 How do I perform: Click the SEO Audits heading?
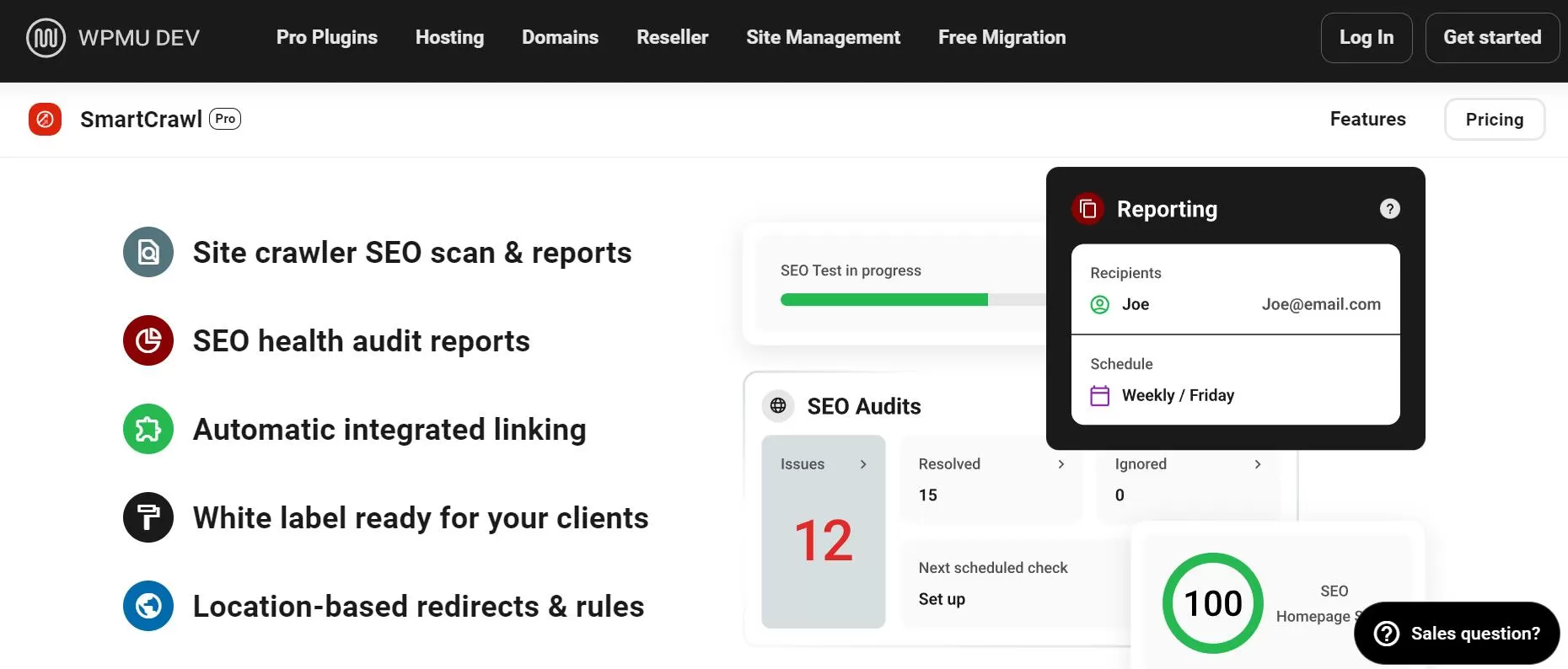[x=864, y=406]
